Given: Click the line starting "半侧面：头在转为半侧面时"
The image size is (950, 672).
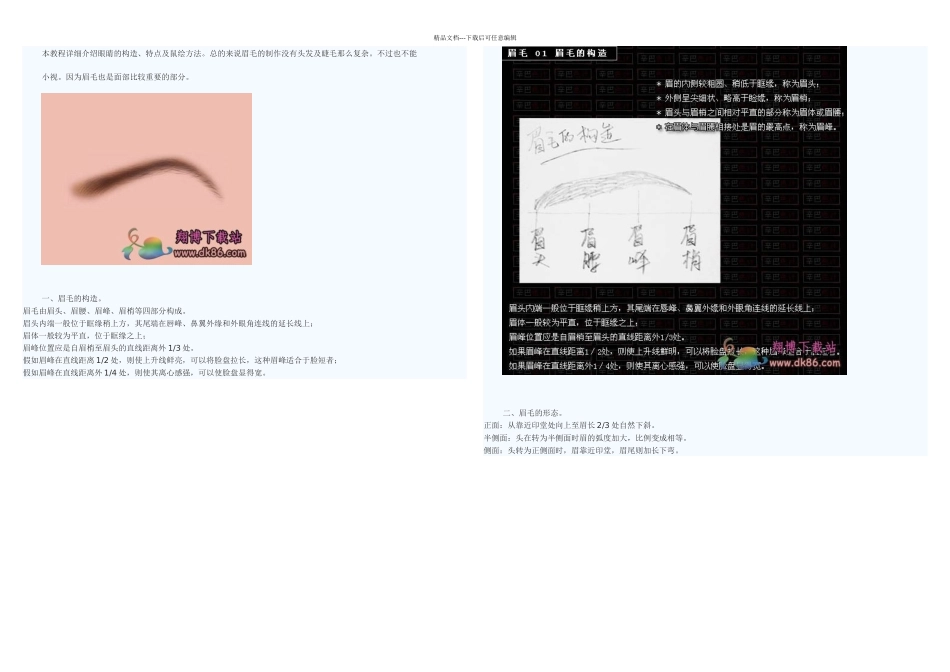Looking at the screenshot, I should click(586, 437).
